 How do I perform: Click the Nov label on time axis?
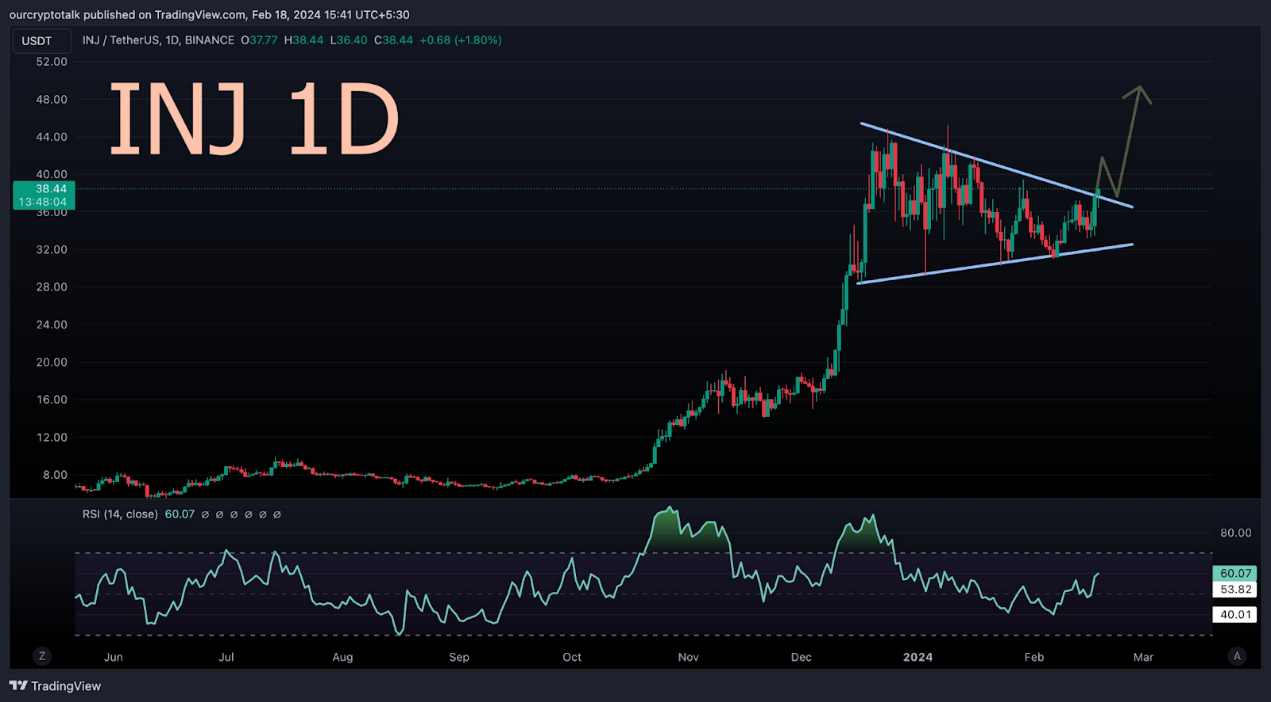688,657
